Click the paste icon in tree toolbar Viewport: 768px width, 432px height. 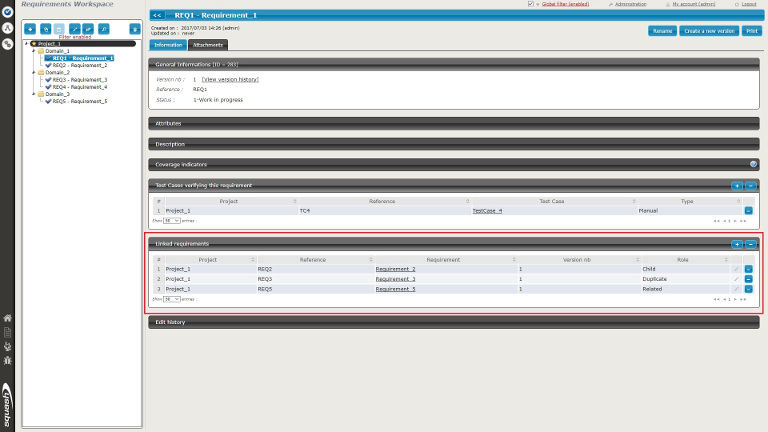pos(59,29)
